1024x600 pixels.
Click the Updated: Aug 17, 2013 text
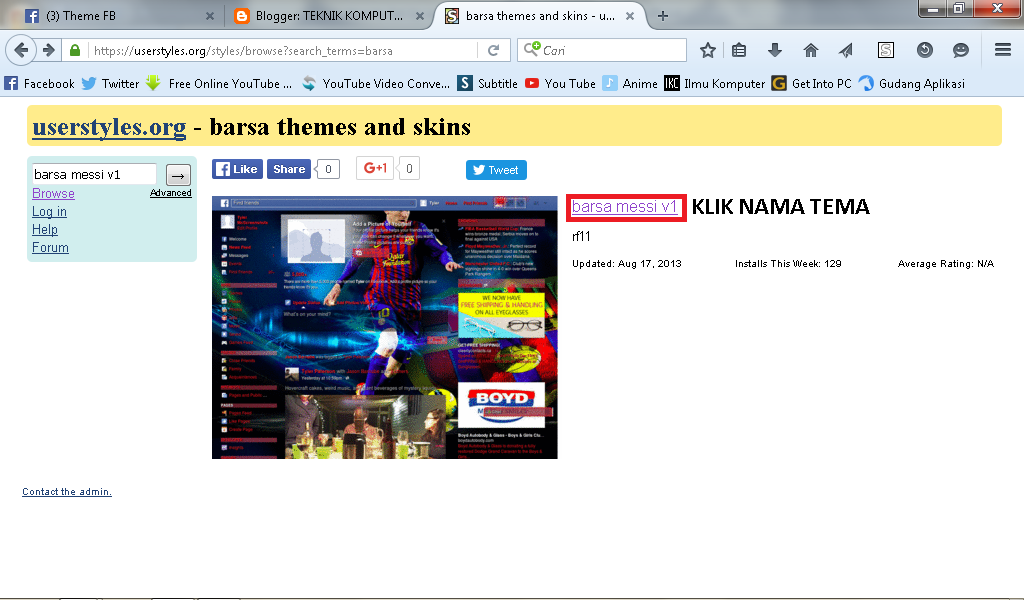click(627, 264)
